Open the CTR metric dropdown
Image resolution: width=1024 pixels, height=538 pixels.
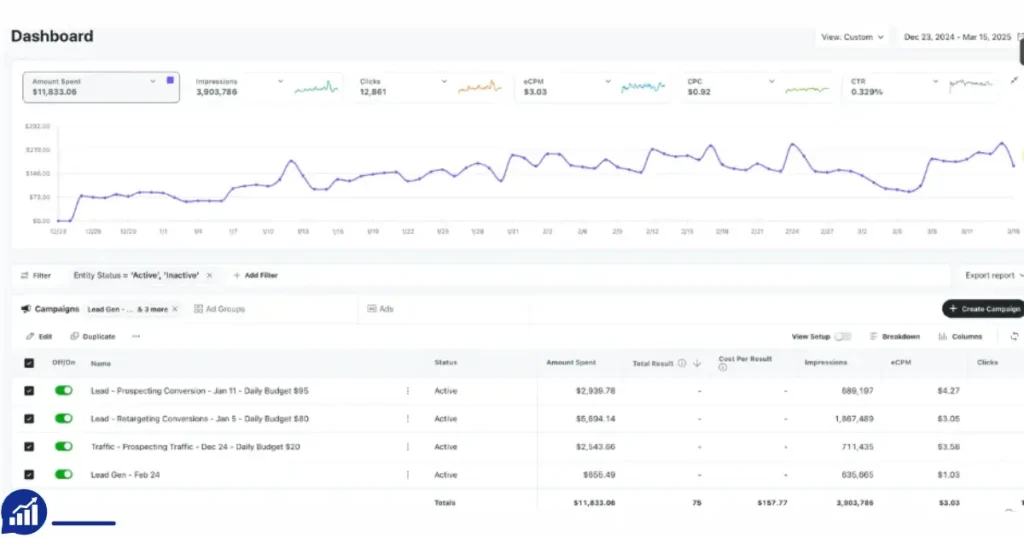click(x=935, y=82)
